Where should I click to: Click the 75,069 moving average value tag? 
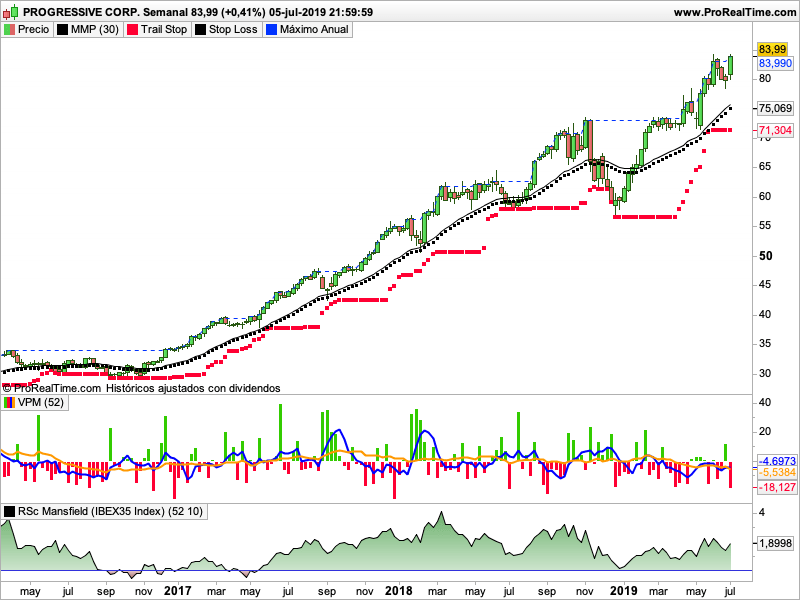[x=776, y=108]
